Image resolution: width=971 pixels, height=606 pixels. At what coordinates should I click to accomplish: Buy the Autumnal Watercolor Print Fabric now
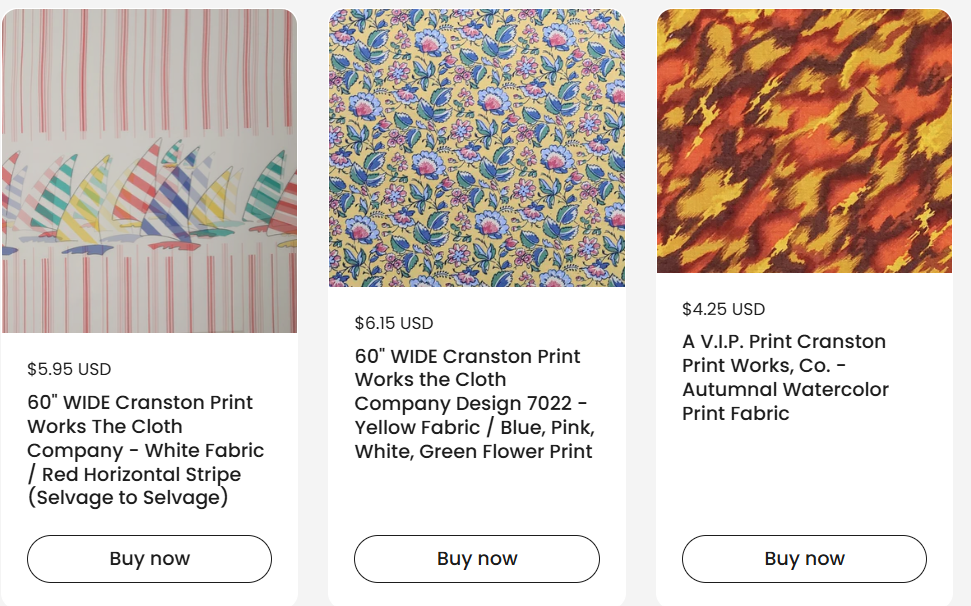[804, 559]
